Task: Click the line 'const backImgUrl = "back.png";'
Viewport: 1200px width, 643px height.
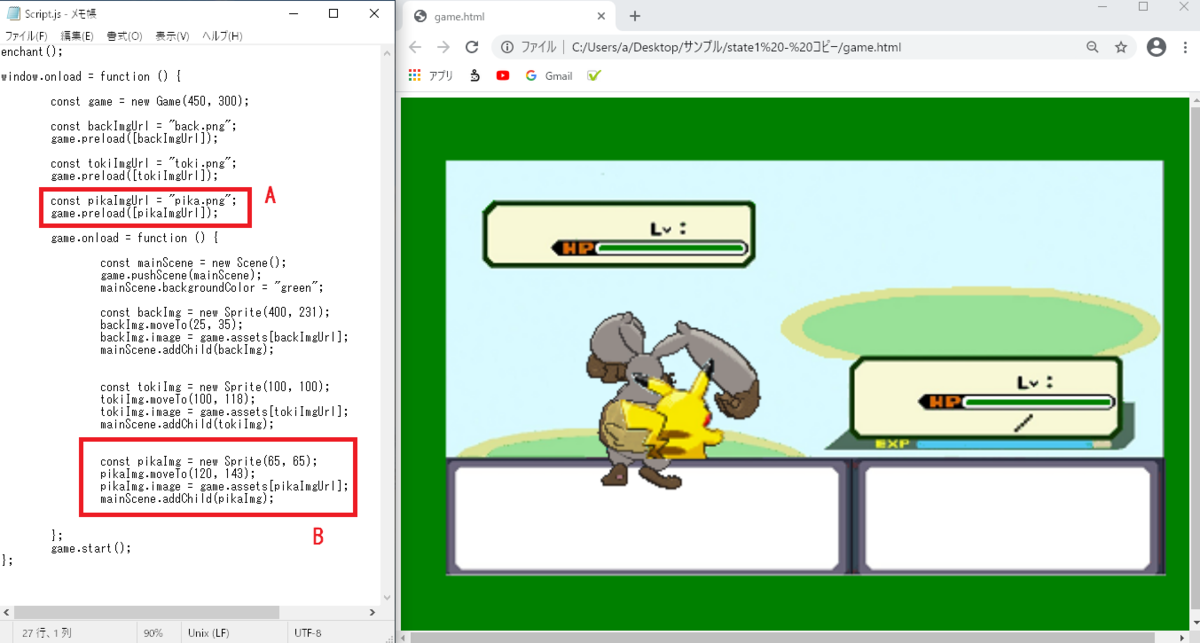Action: (x=143, y=126)
